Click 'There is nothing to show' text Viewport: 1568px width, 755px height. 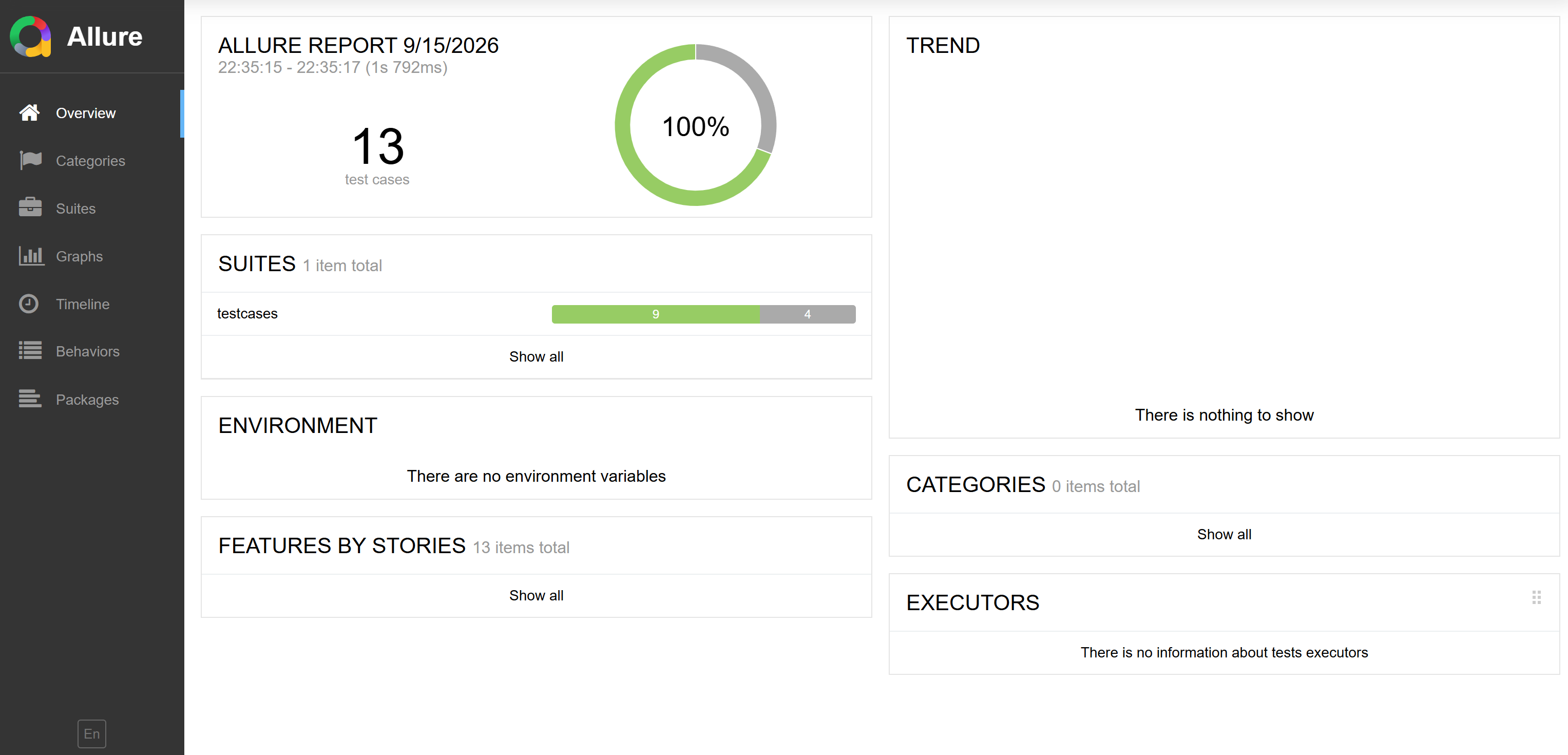[1224, 415]
